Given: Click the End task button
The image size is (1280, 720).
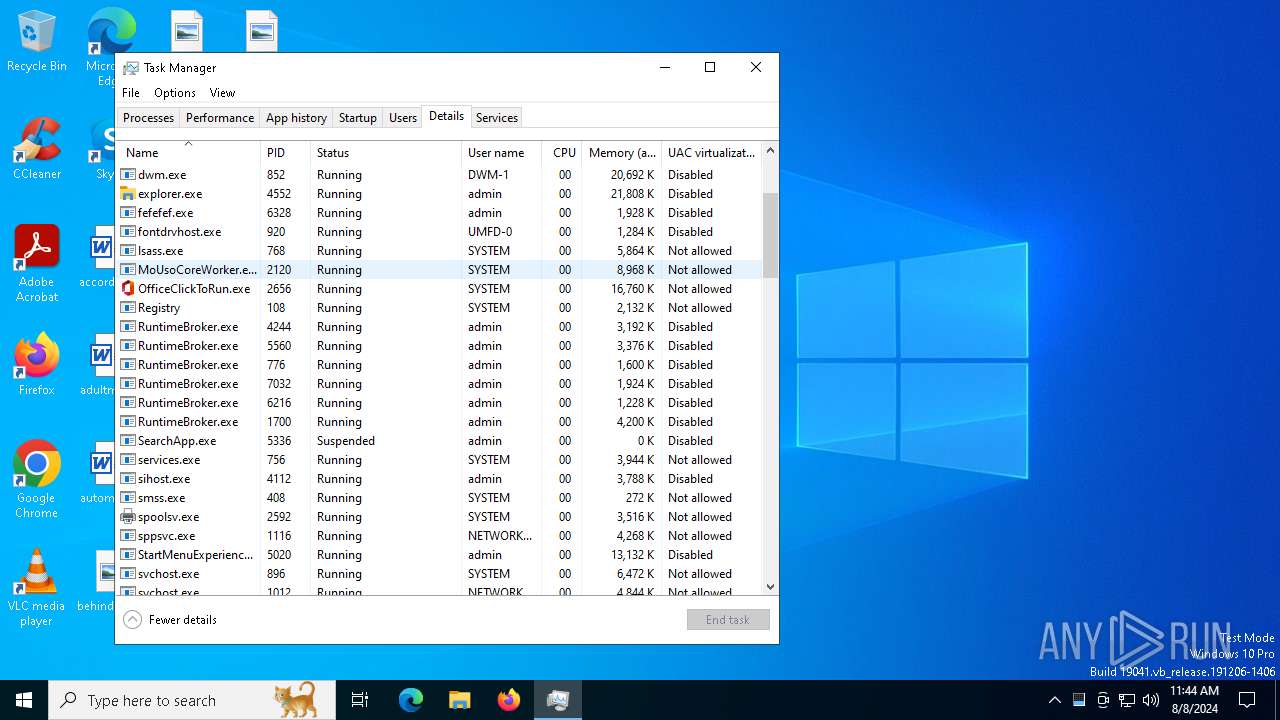Looking at the screenshot, I should point(728,620).
